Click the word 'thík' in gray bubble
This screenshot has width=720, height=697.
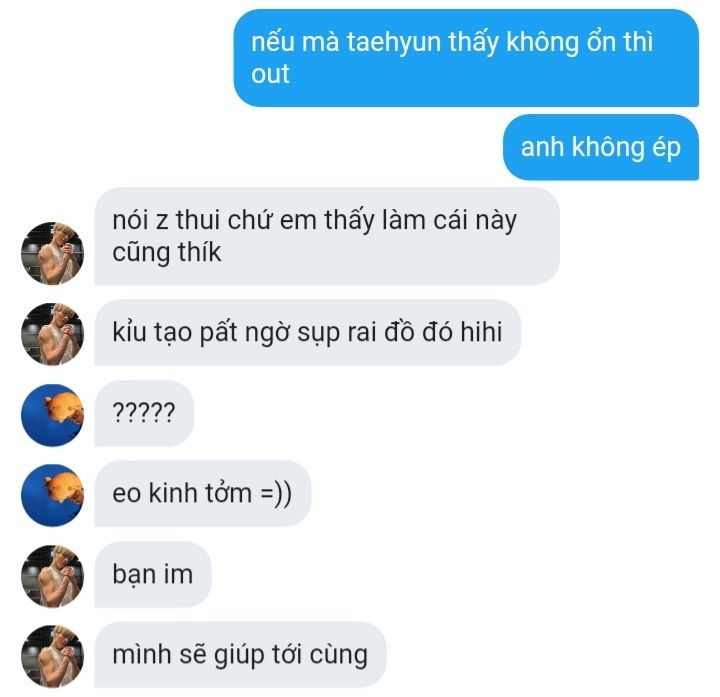coord(199,252)
